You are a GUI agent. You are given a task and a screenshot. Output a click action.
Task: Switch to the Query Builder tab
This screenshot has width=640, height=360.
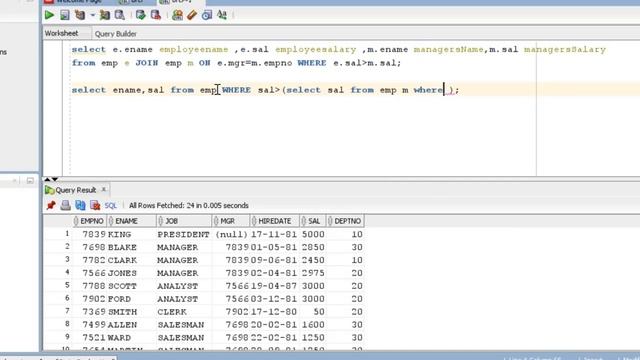coord(116,34)
